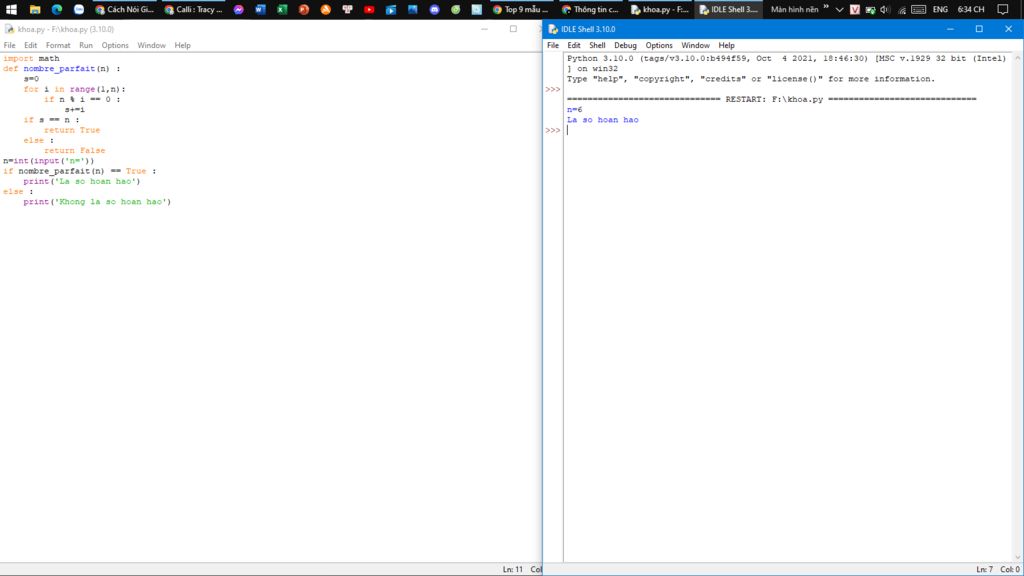Screen dimensions: 1024x576
Task: Open Help menu in khoa.py editor
Action: tap(182, 45)
